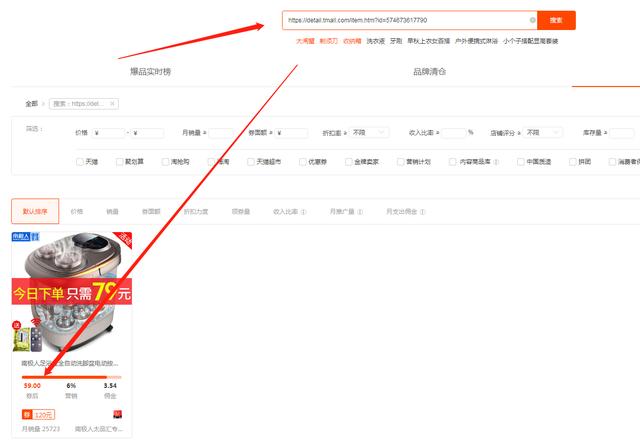Sort results by 收入比率
The width and height of the screenshot is (640, 448).
[285, 212]
